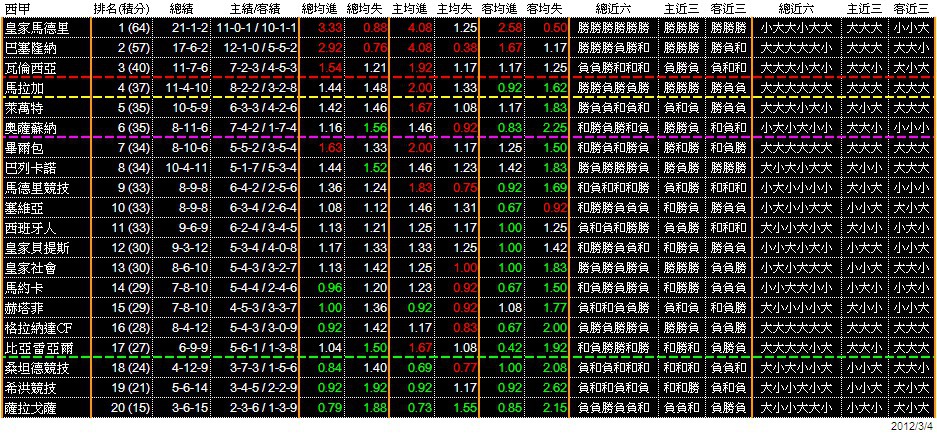Select 勝勝勝勝勝勝 recent form for 皇家馬德里
This screenshot has width=937, height=433.
pyautogui.click(x=614, y=27)
